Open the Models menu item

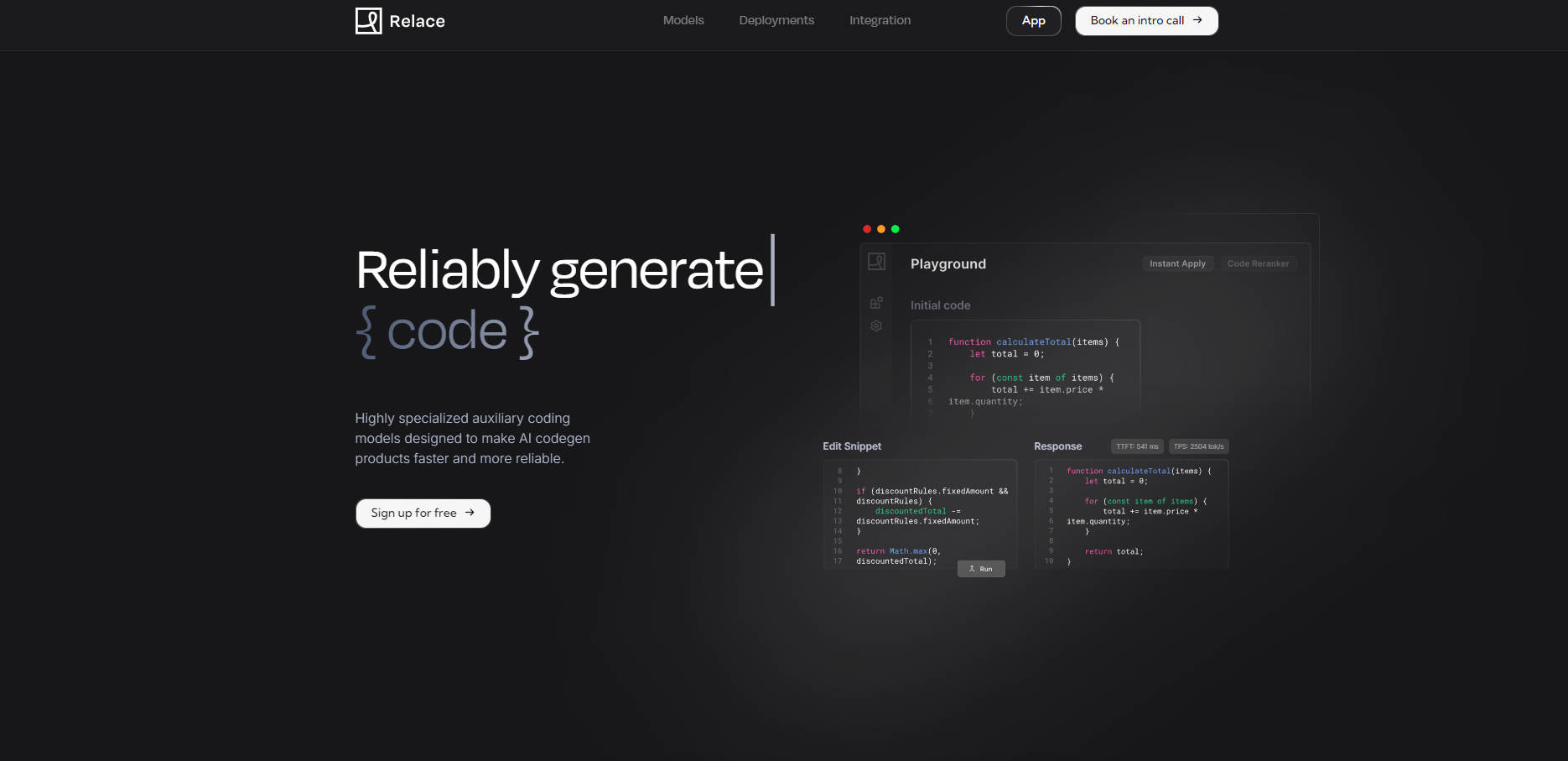683,20
